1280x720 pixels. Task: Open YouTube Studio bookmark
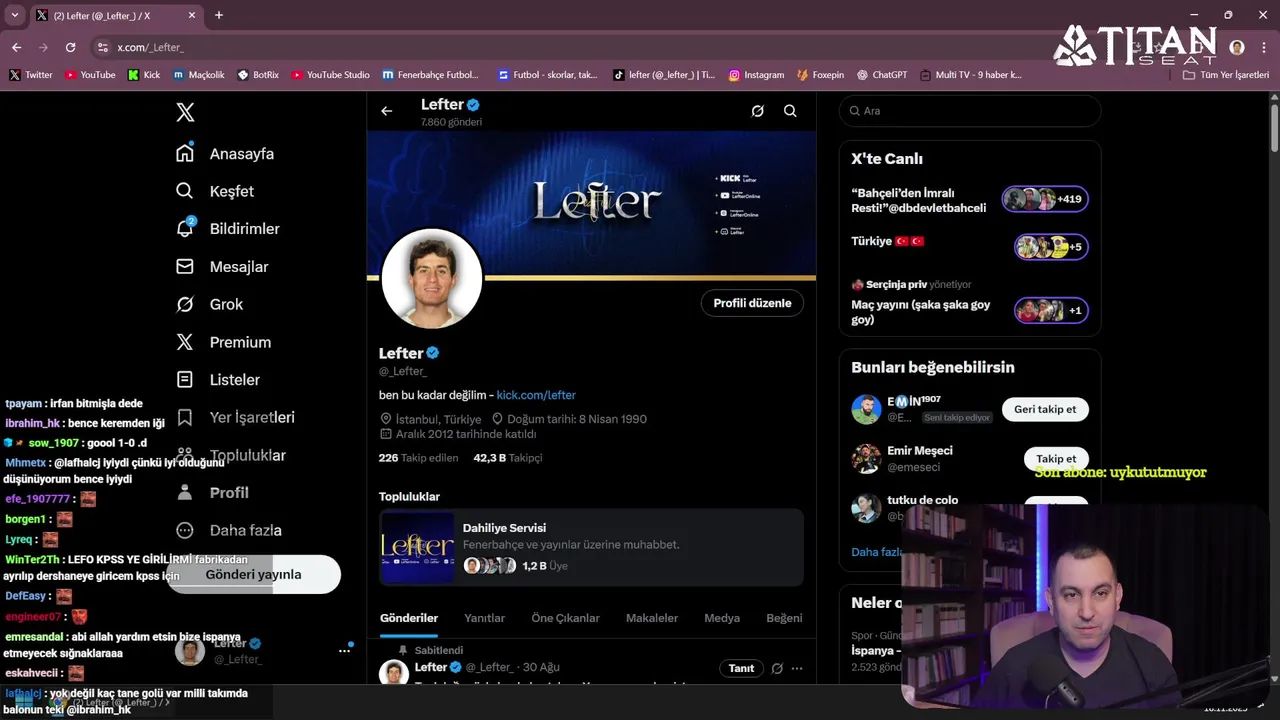pos(330,75)
